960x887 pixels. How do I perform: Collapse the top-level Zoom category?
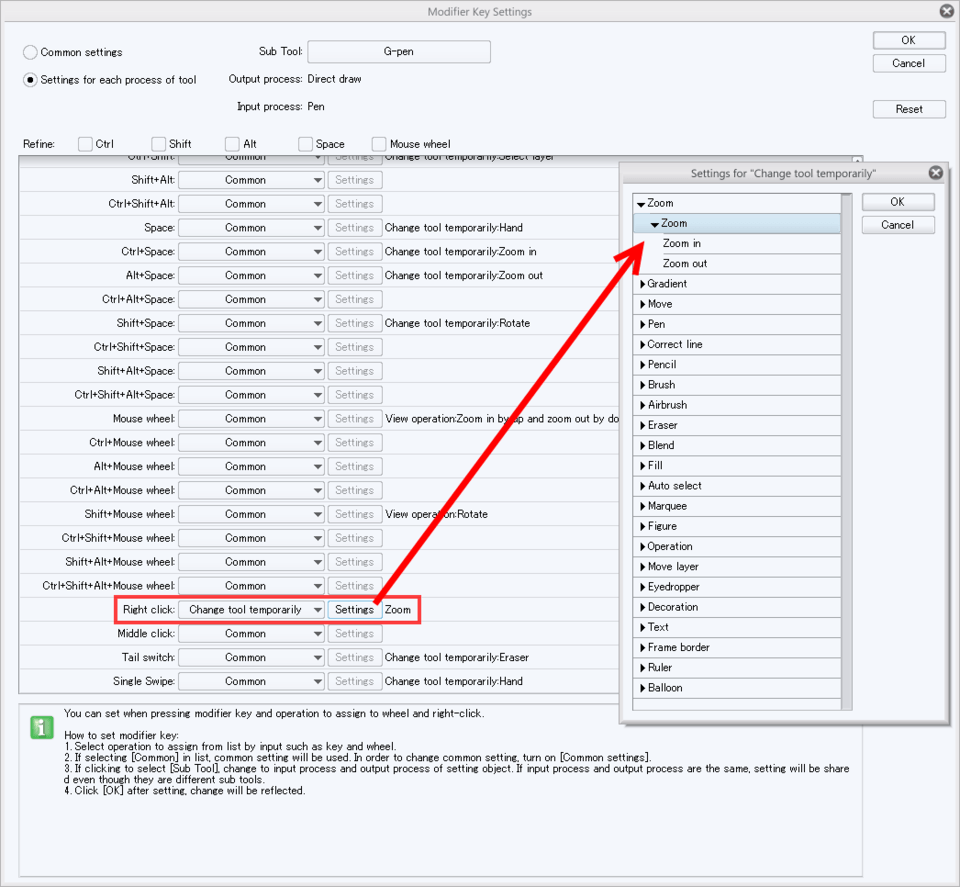(641, 203)
